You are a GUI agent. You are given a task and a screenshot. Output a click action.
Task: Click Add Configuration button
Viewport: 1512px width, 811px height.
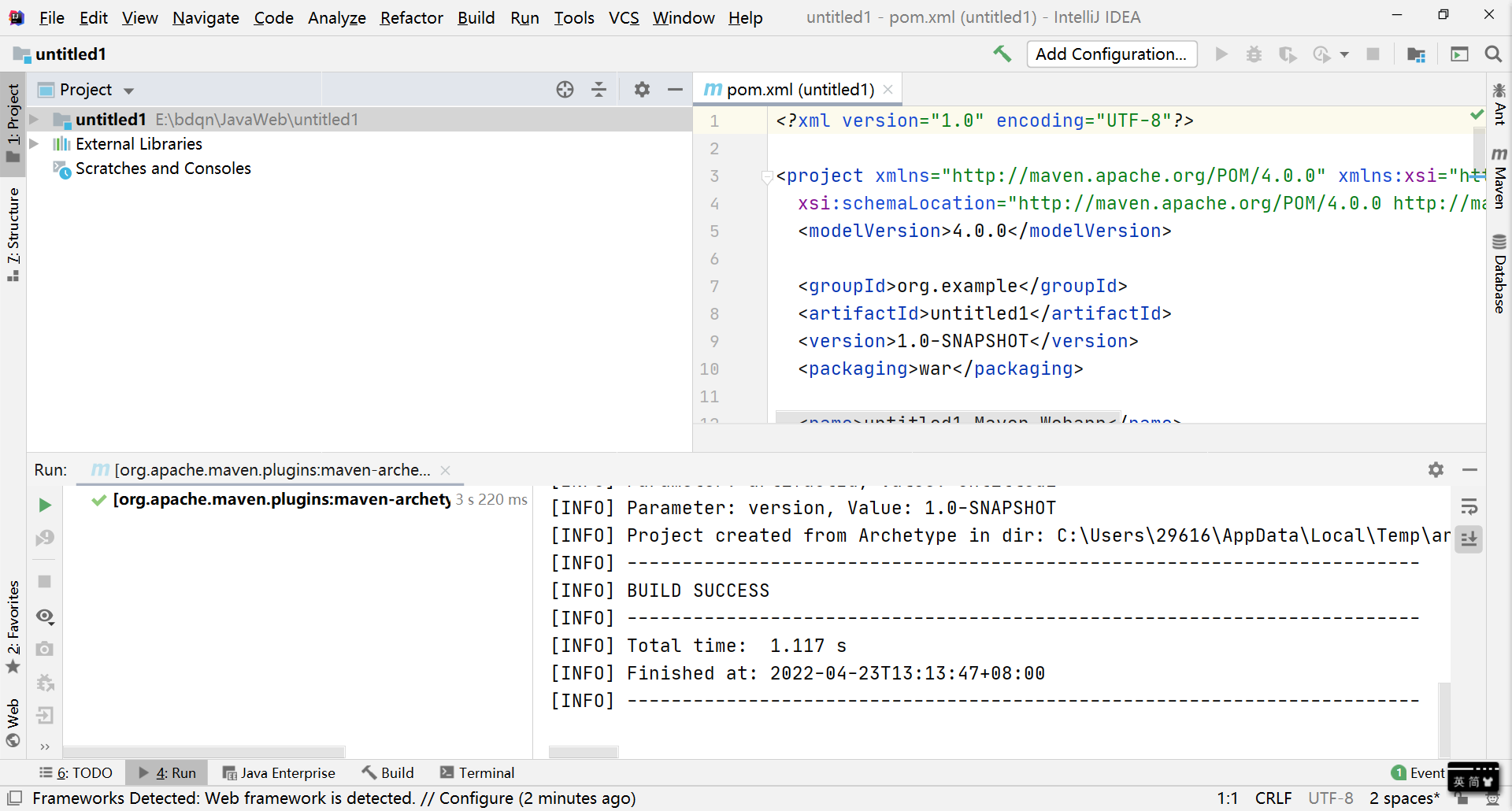coord(1111,54)
